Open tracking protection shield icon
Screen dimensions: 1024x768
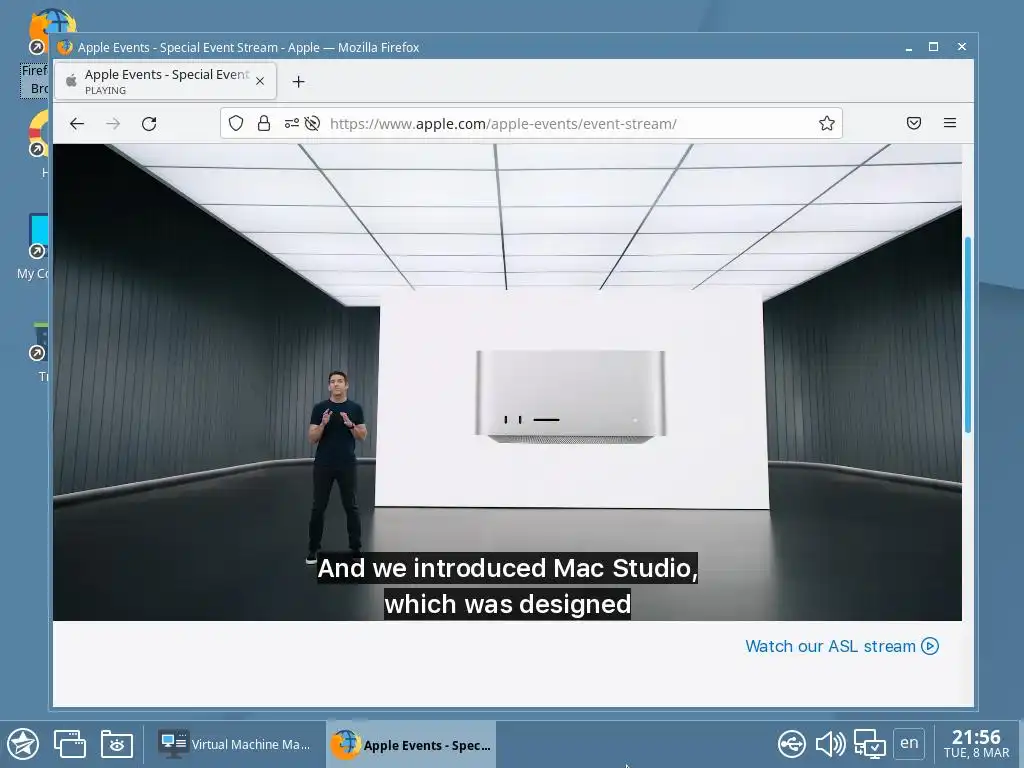click(x=236, y=123)
